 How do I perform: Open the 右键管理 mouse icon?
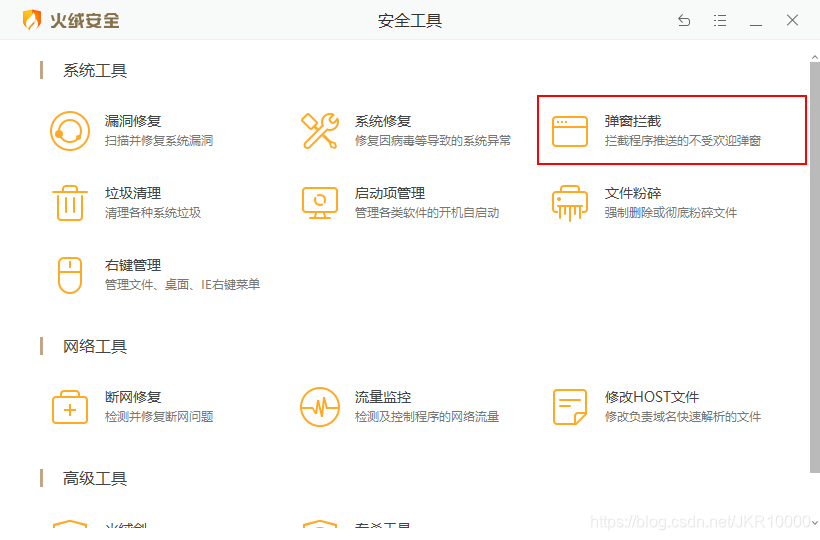(x=70, y=275)
